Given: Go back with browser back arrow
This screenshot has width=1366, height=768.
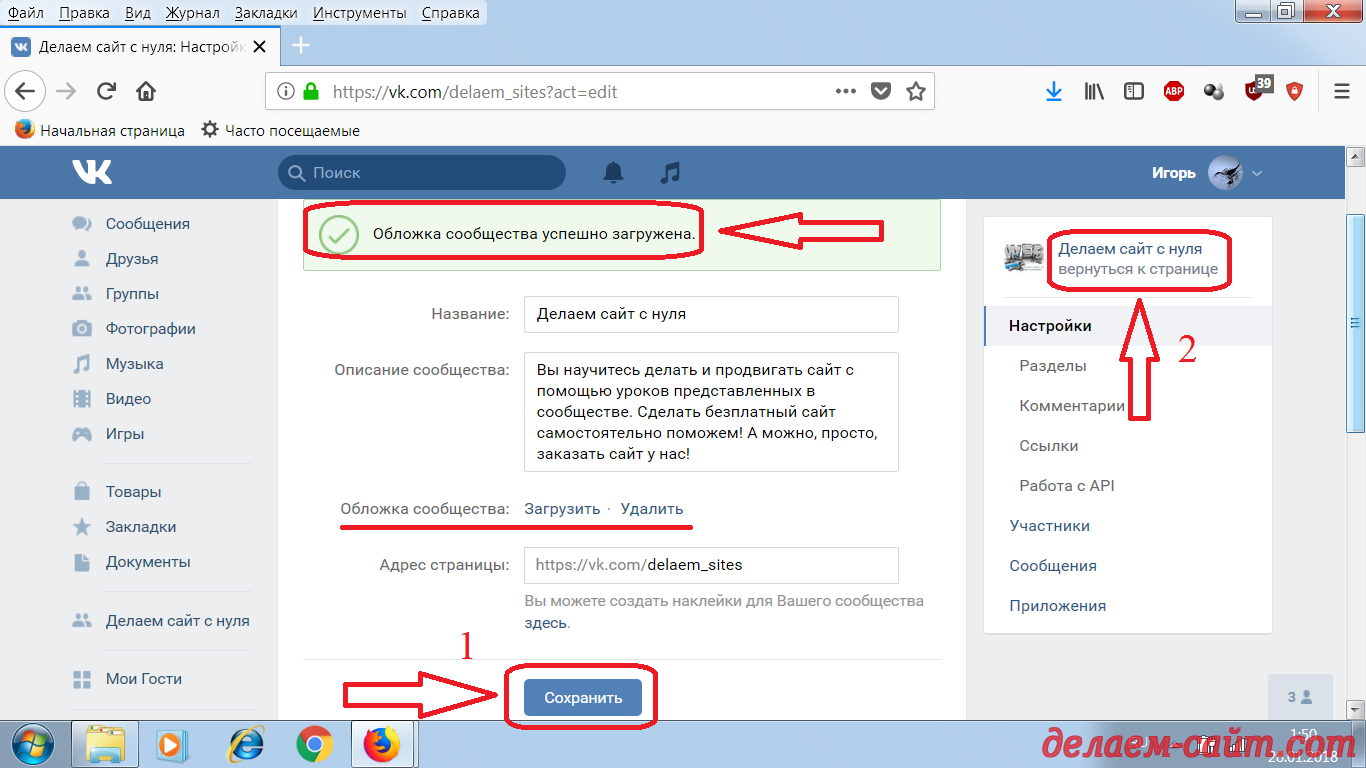Looking at the screenshot, I should 25,92.
